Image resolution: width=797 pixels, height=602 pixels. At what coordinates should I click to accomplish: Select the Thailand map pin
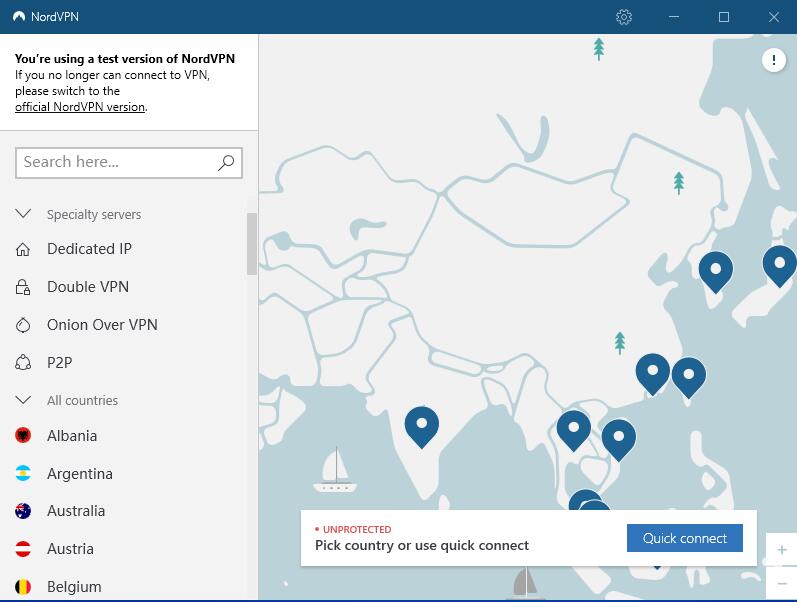(x=574, y=431)
